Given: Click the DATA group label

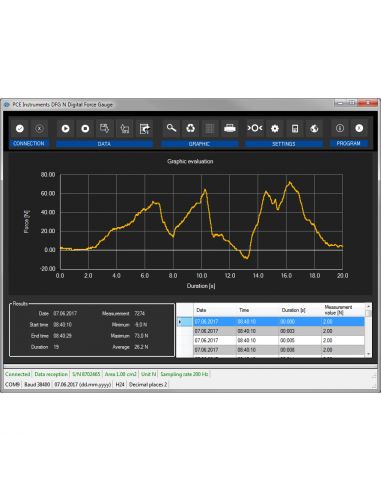Looking at the screenshot, I should pos(104,144).
